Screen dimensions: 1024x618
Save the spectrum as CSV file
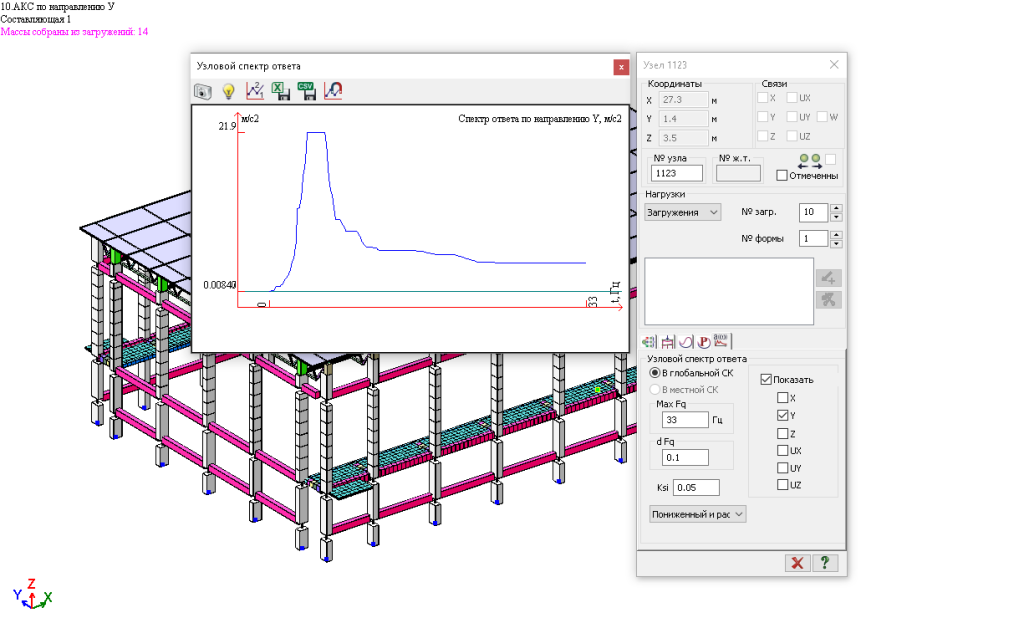click(x=307, y=91)
